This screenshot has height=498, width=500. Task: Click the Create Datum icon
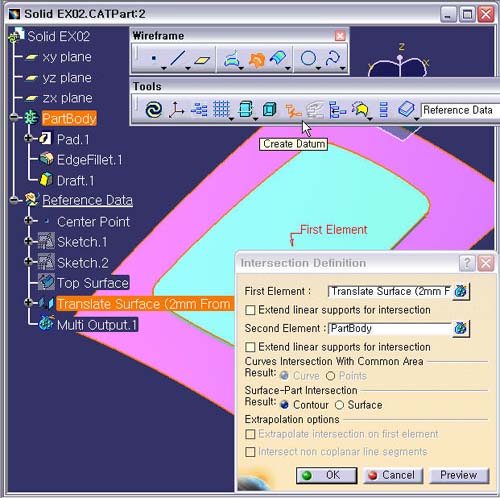point(292,110)
